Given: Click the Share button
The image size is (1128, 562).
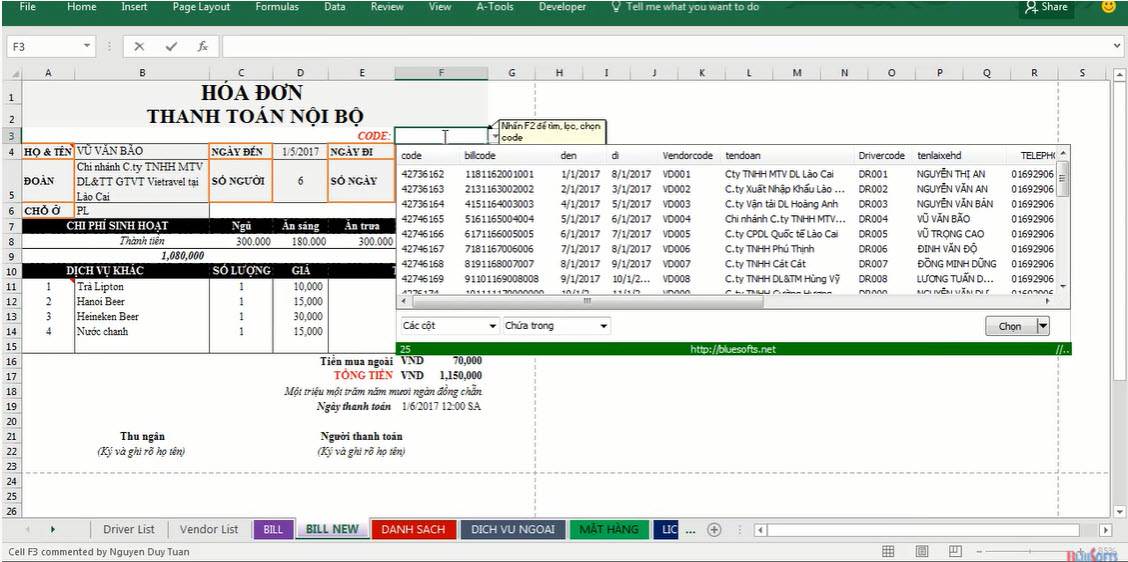Looking at the screenshot, I should pyautogui.click(x=1046, y=7).
